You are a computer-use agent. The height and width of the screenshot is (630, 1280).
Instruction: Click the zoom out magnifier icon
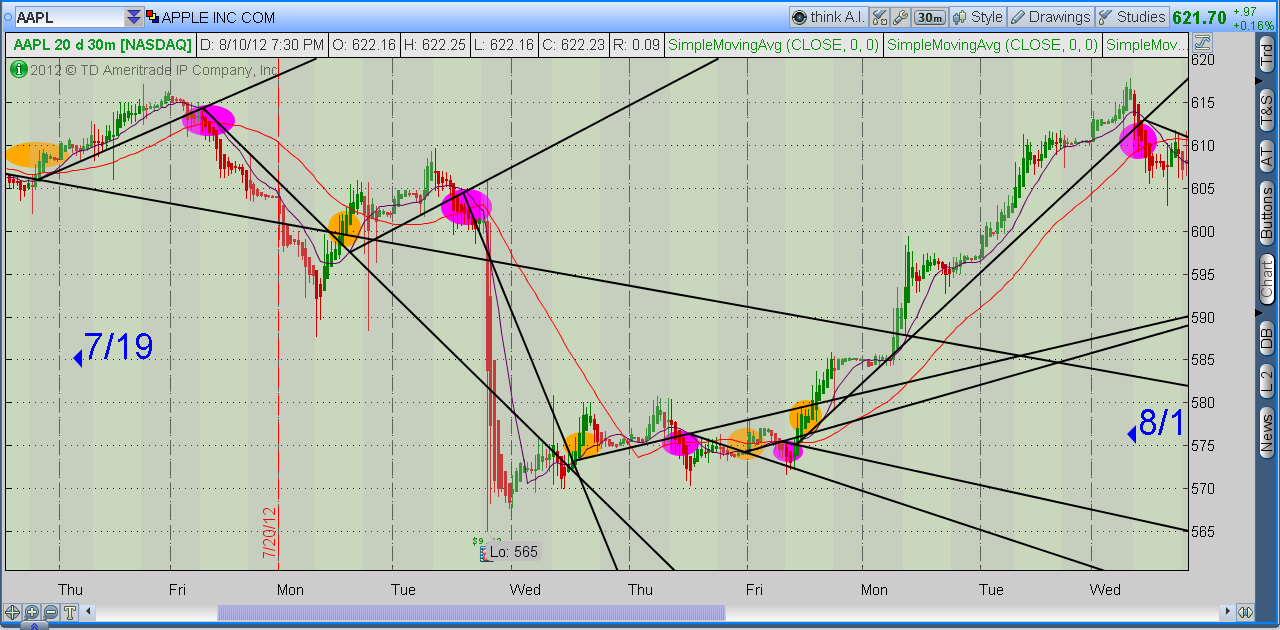coord(50,612)
